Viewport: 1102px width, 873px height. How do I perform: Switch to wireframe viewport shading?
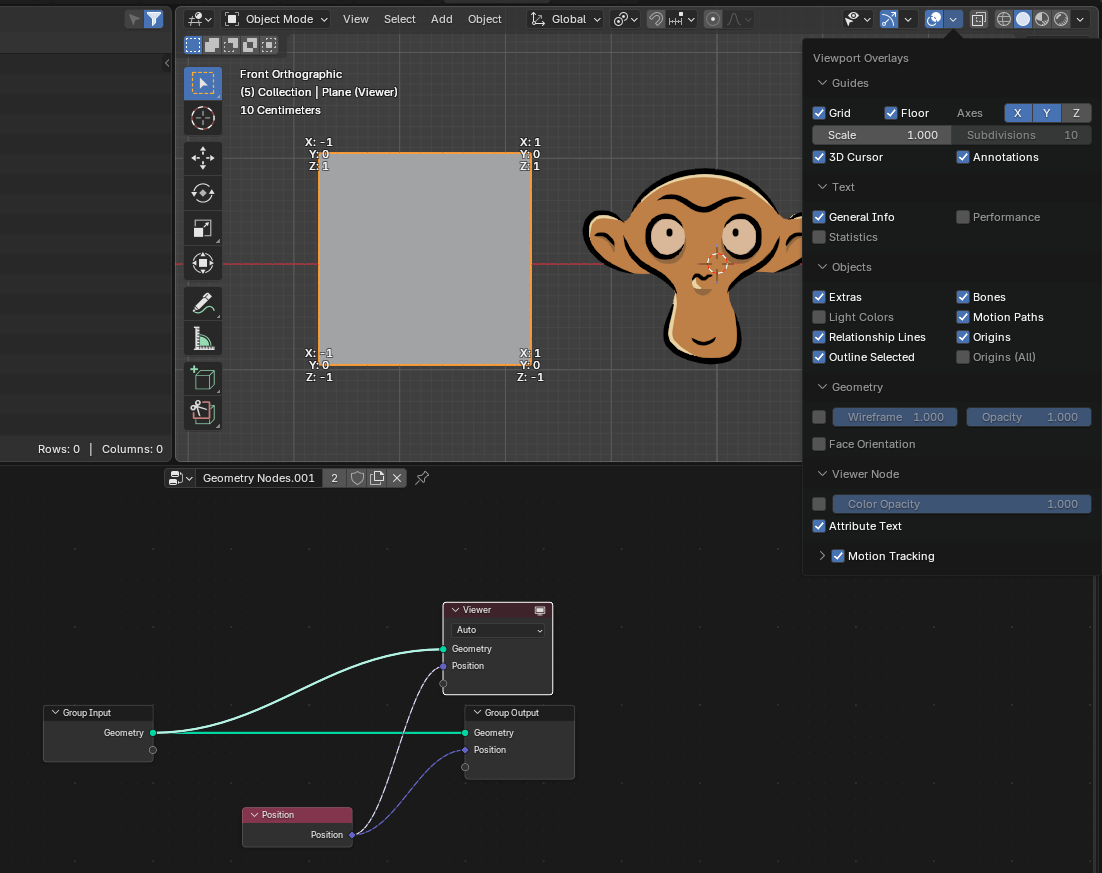1004,19
